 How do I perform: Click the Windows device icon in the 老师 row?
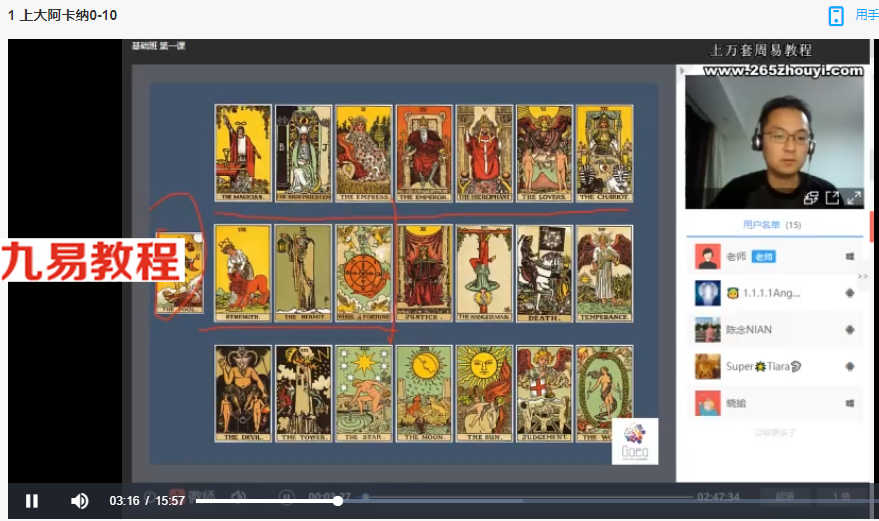850,256
